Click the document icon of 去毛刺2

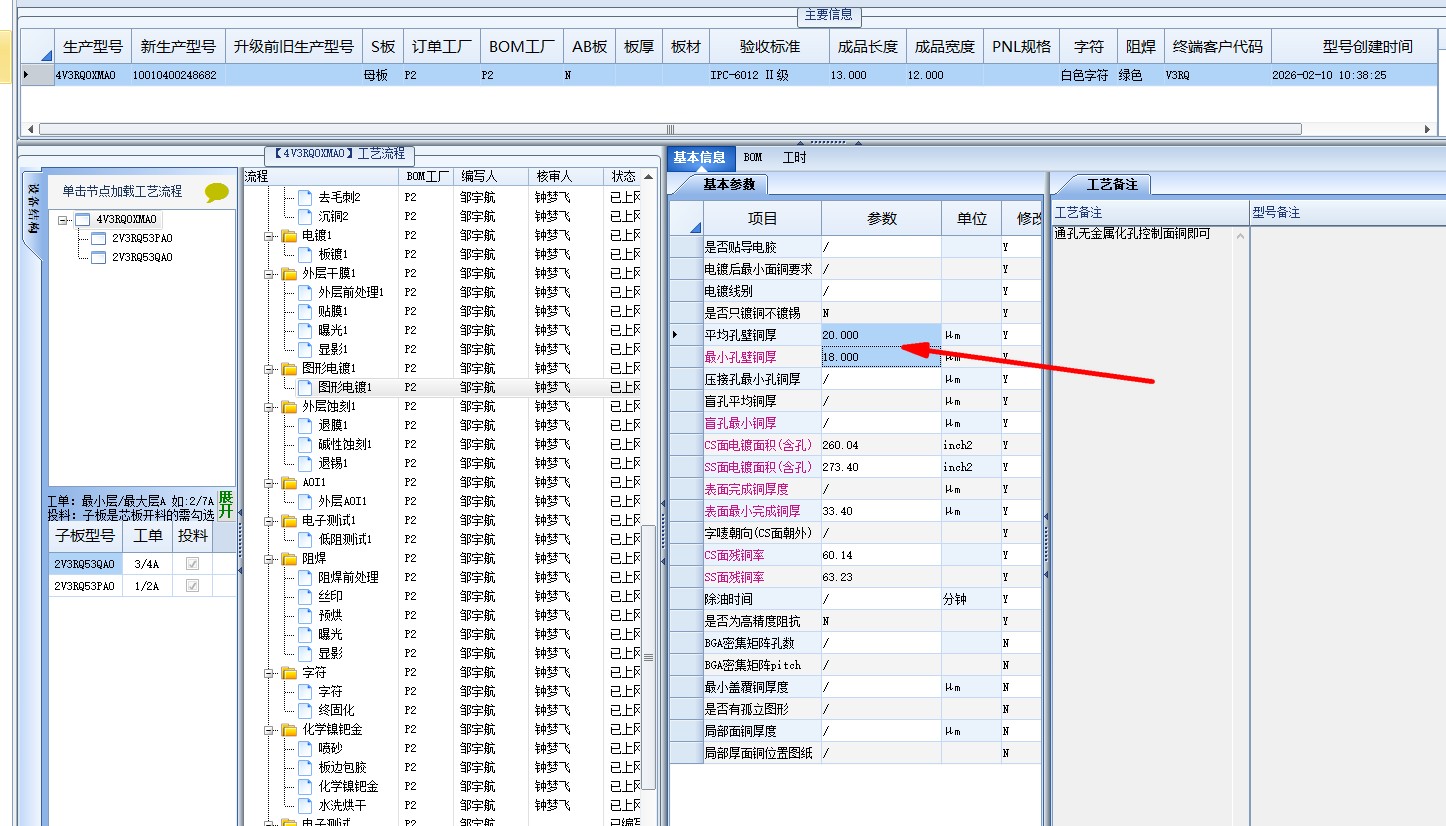(305, 197)
